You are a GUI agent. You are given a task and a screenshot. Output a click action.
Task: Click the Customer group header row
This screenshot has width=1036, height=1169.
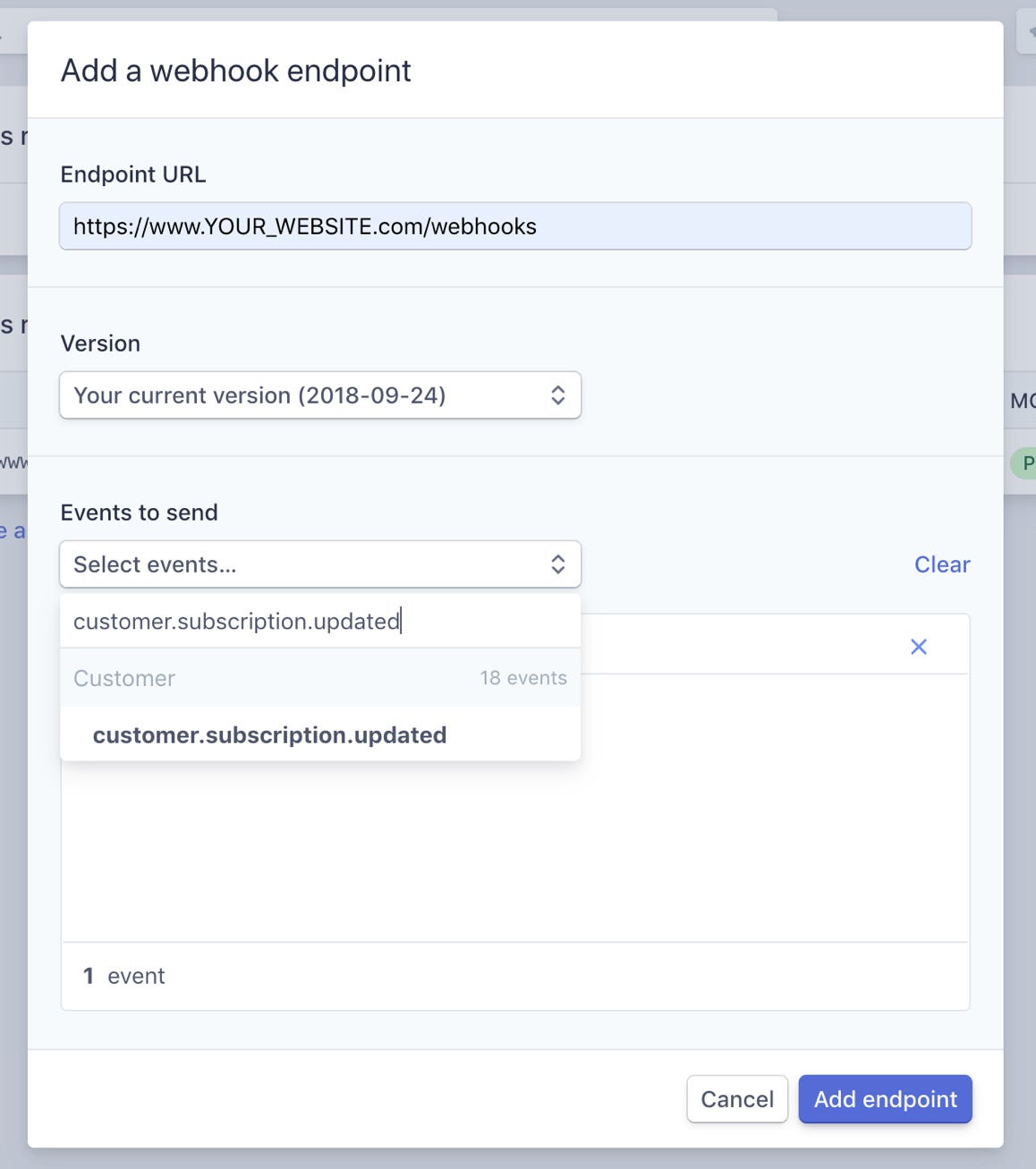pos(124,678)
